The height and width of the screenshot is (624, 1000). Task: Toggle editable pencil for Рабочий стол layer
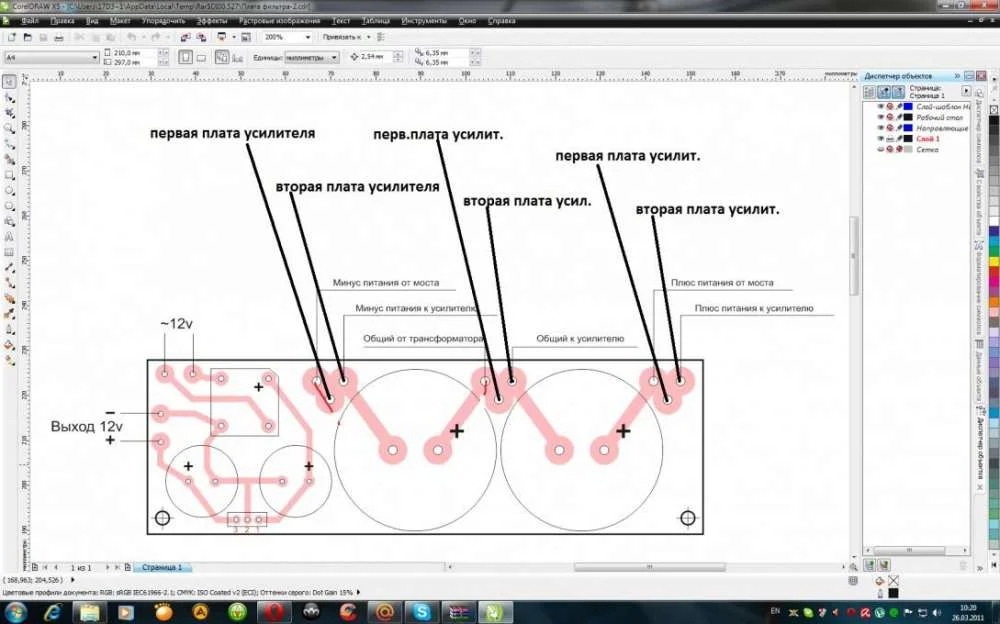(x=899, y=117)
